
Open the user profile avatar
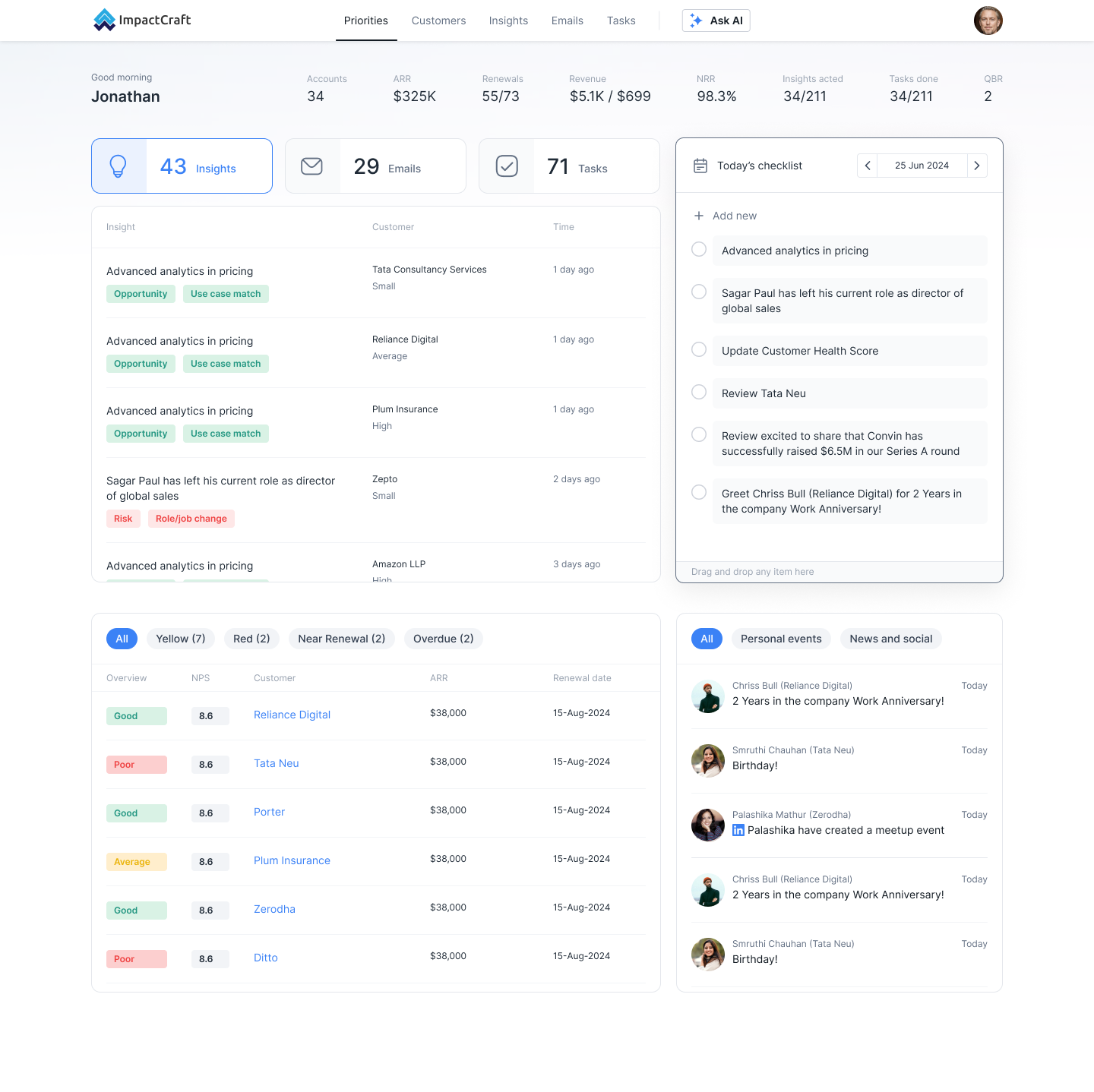tap(988, 21)
